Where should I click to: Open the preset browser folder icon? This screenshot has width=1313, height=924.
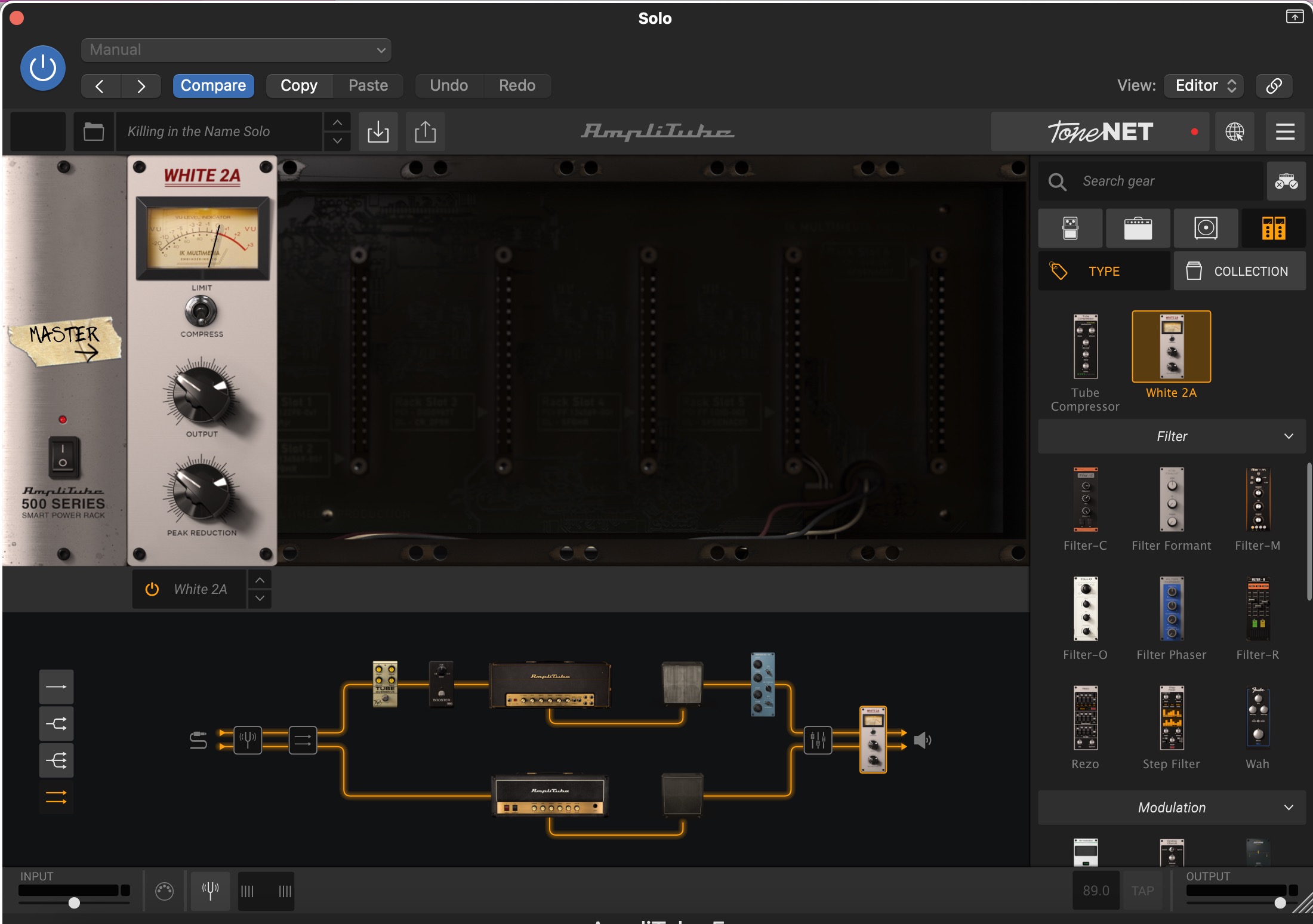click(94, 131)
